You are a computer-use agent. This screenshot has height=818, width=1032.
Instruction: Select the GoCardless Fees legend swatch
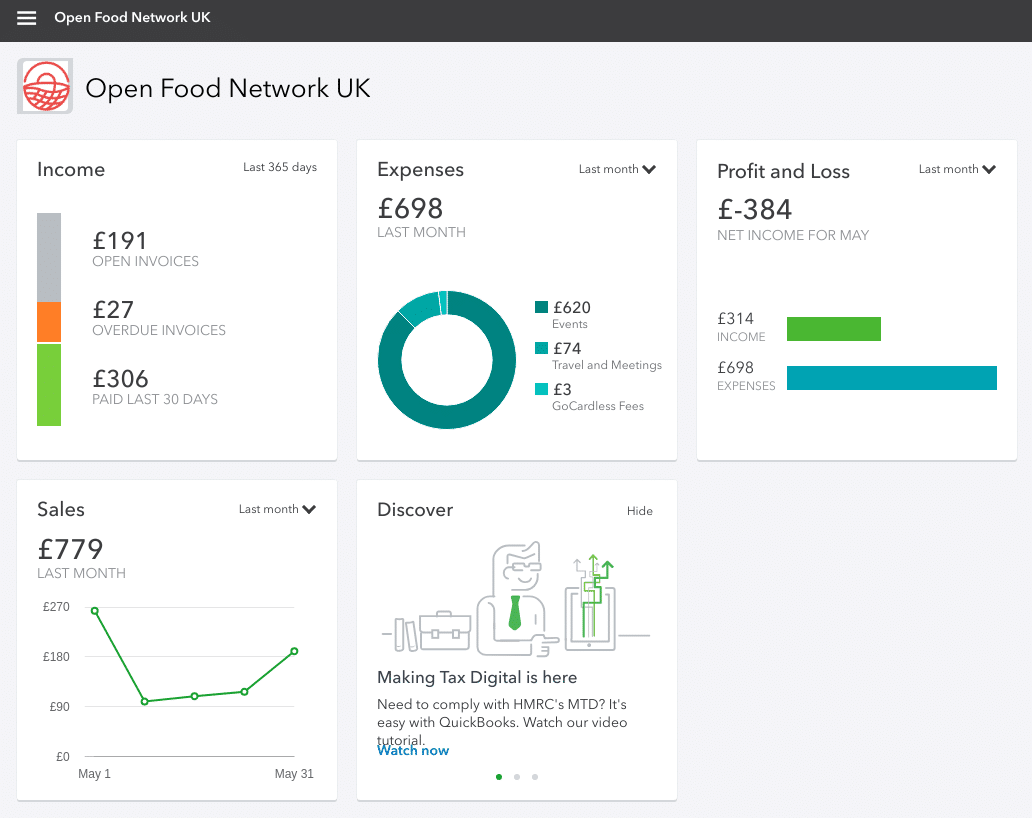coord(541,390)
